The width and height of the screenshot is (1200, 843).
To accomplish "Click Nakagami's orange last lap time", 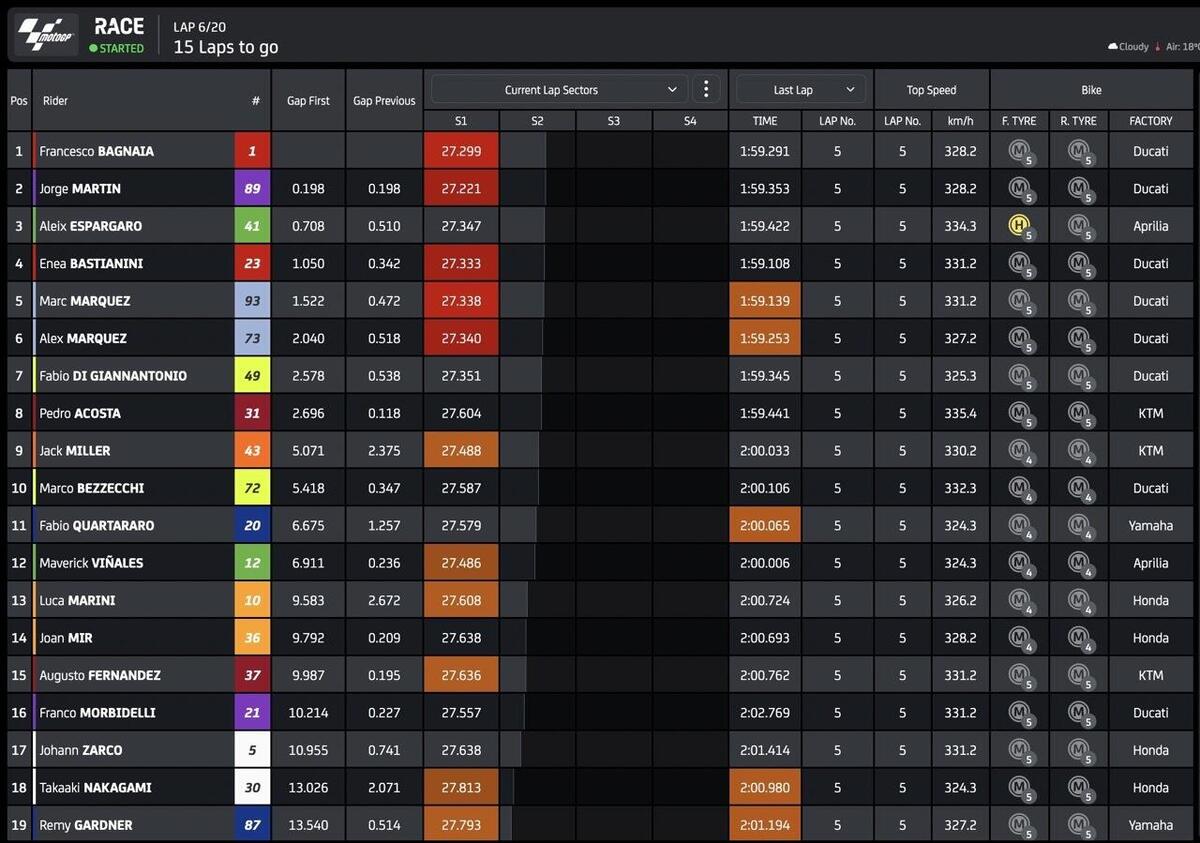I will click(x=765, y=788).
